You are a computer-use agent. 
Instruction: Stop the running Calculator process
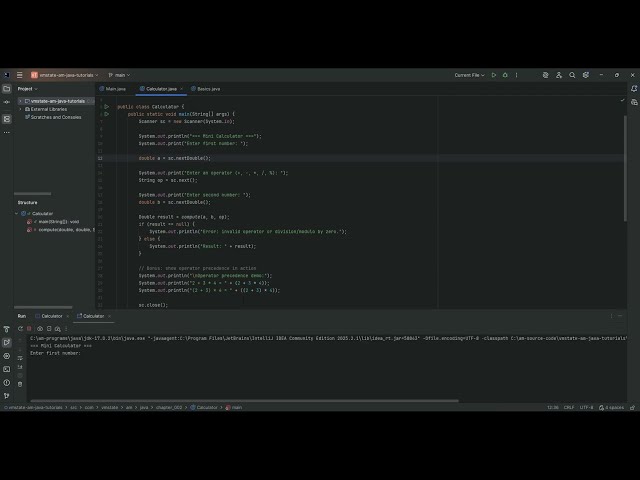[x=29, y=329]
